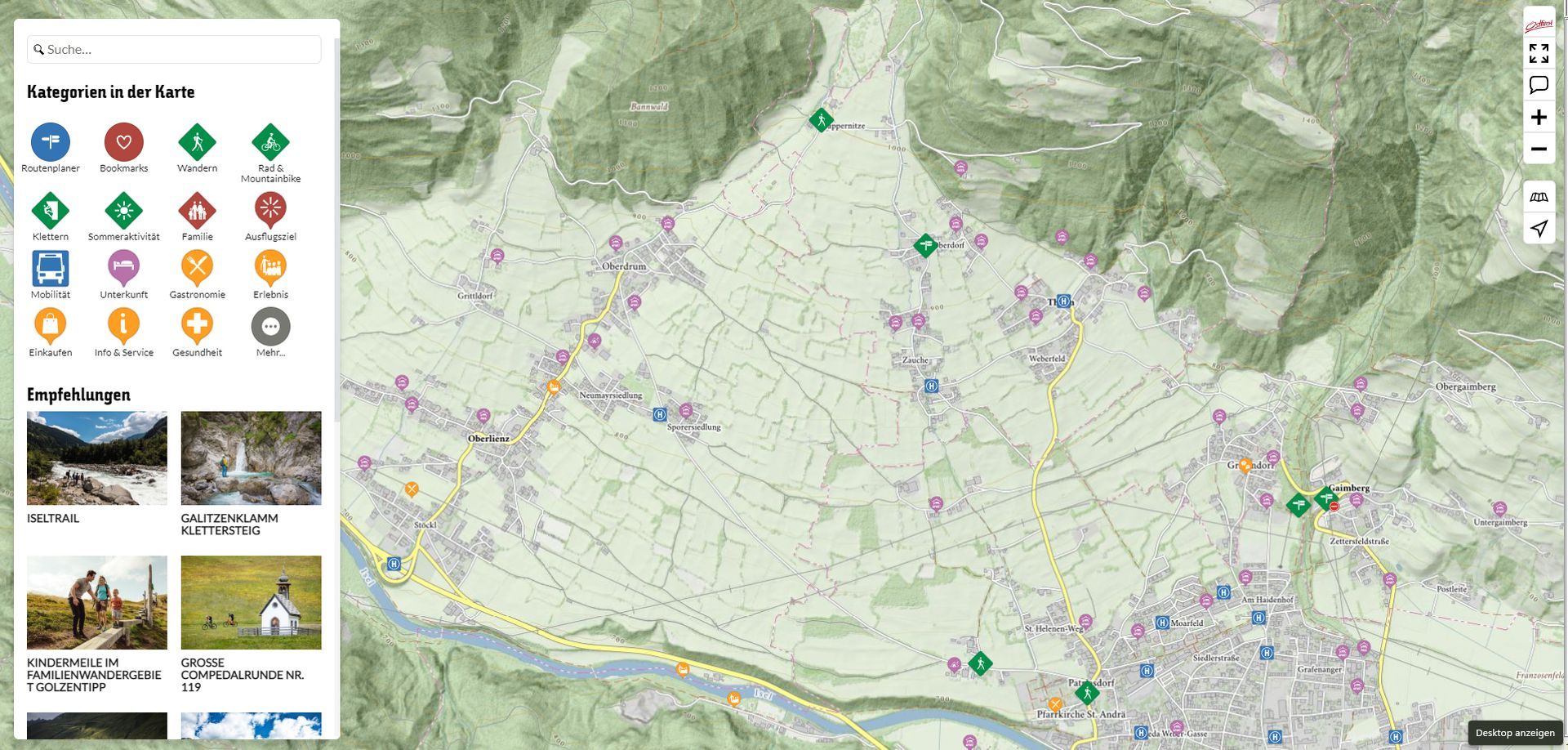Select the Sommeraktivität category icon
This screenshot has width=1568, height=750.
click(x=124, y=210)
